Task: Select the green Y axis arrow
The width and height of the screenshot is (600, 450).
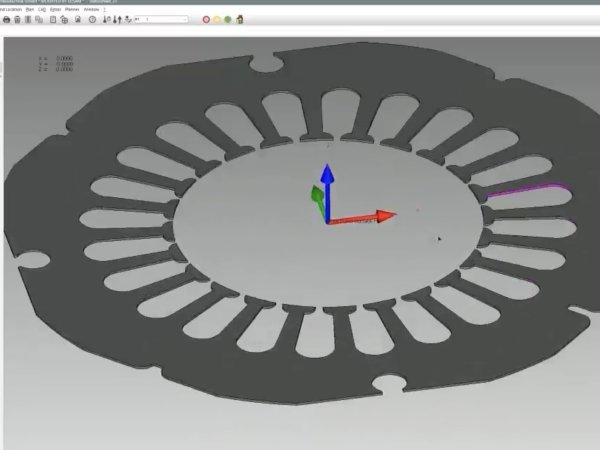Action: tap(316, 202)
